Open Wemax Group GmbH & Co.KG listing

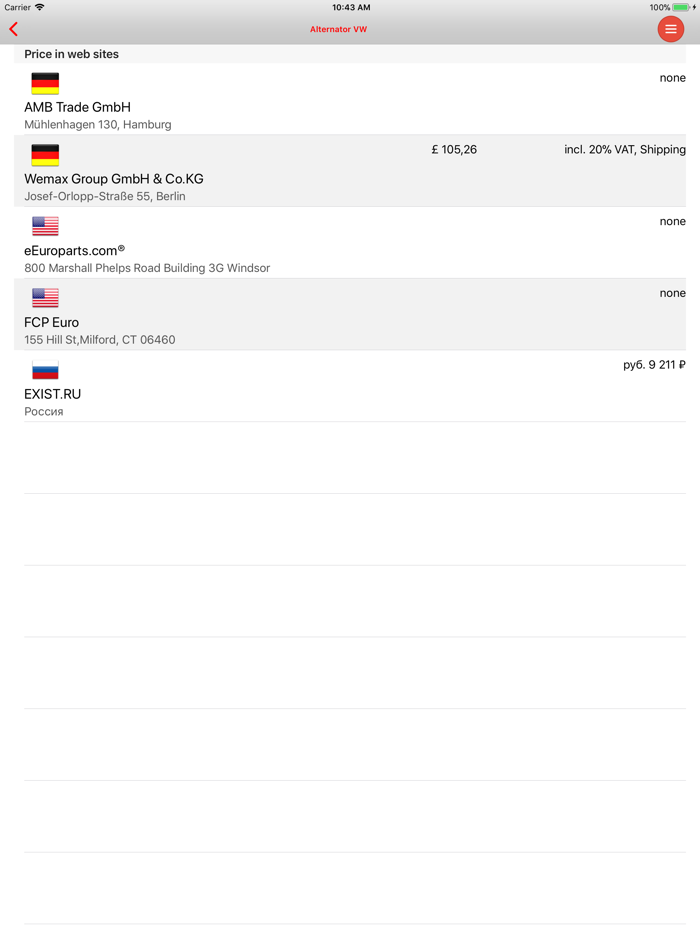[114, 179]
